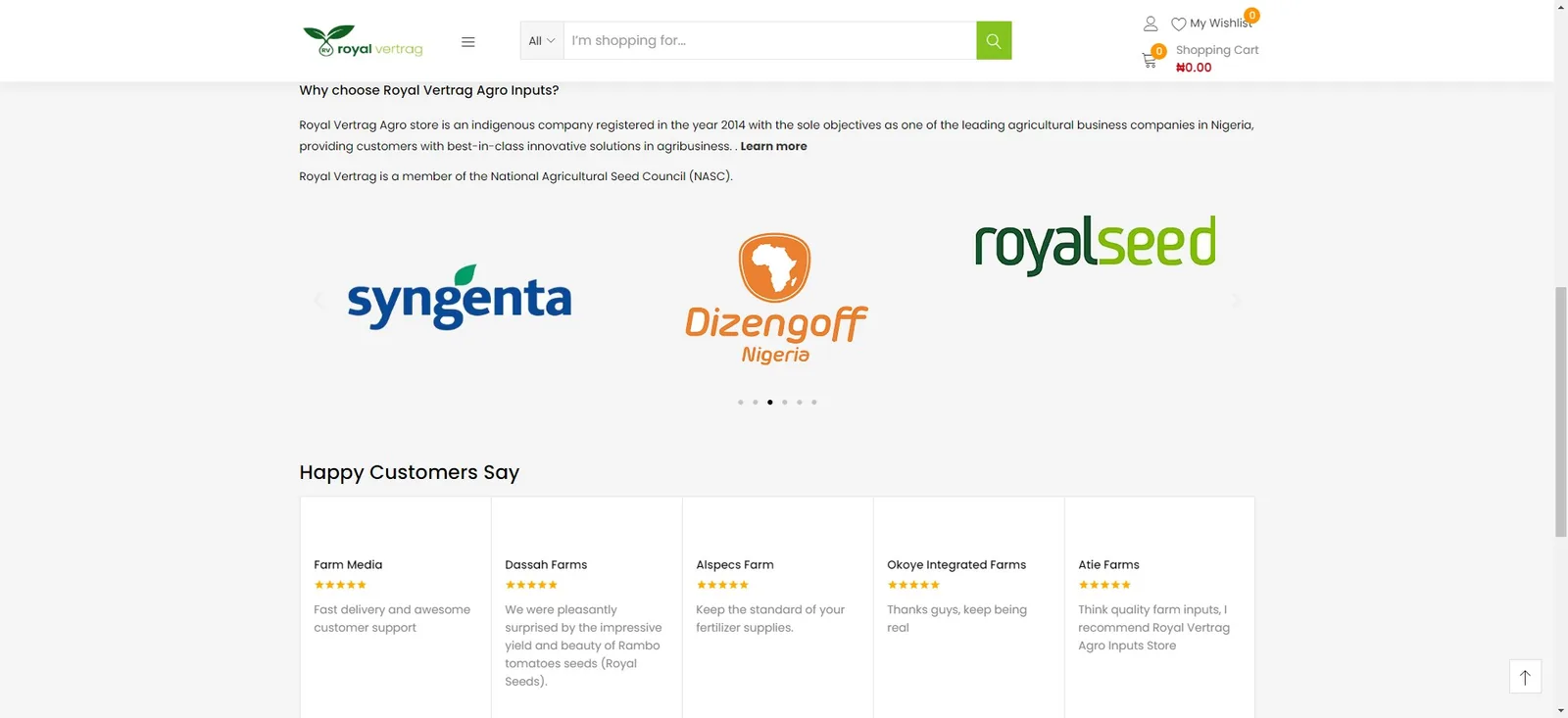Click the Syngenta brand logo

point(460,297)
